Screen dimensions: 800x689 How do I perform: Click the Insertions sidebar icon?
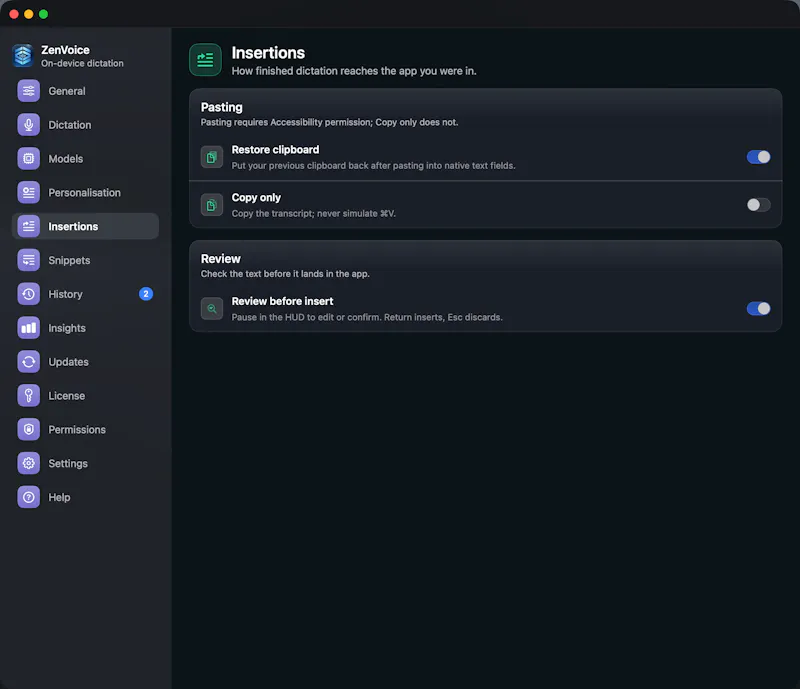click(x=29, y=226)
